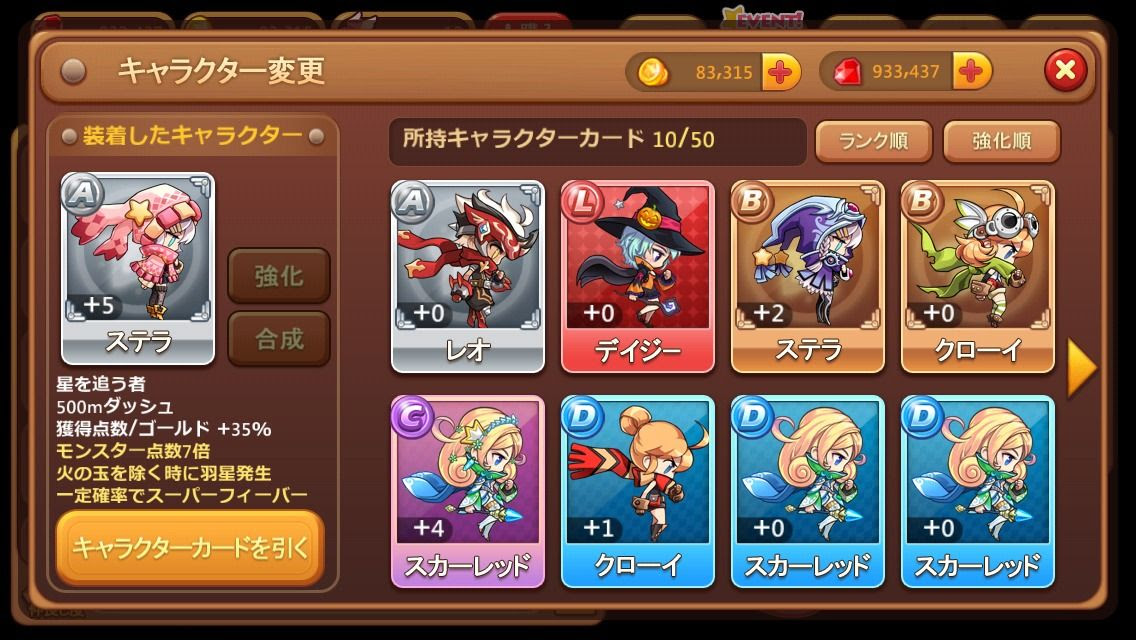Select the B-rank クローイ card
The height and width of the screenshot is (640, 1136).
click(x=977, y=277)
